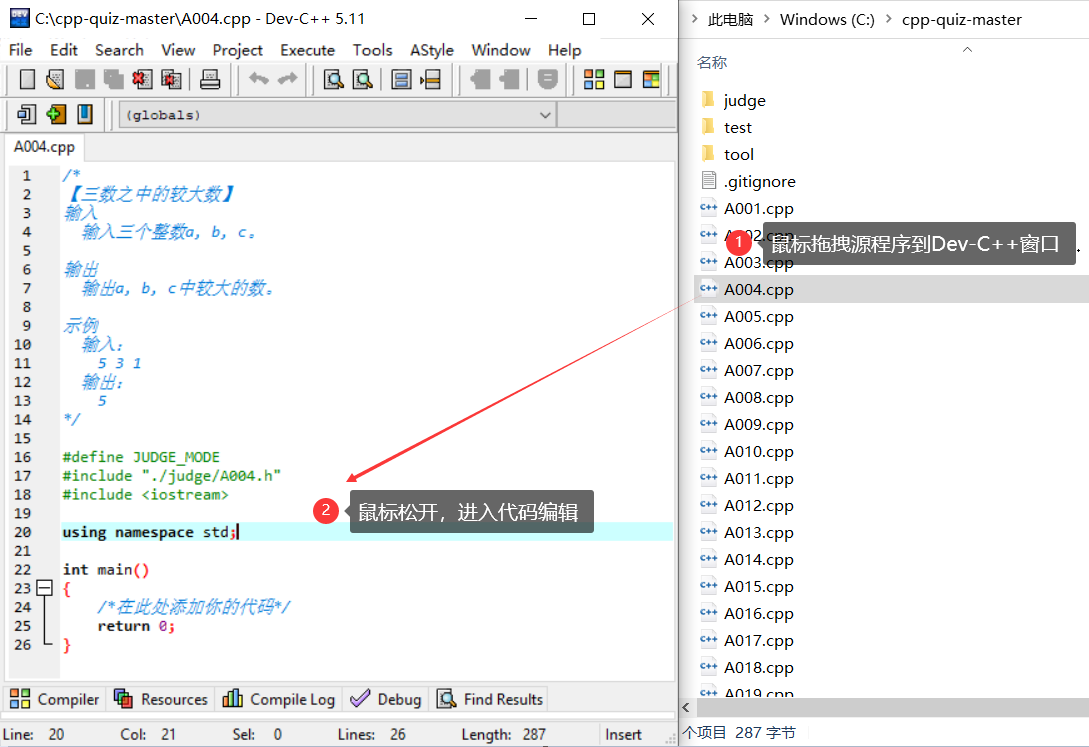Collapse the main function fold at line 23
The height and width of the screenshot is (747, 1089).
(44, 588)
